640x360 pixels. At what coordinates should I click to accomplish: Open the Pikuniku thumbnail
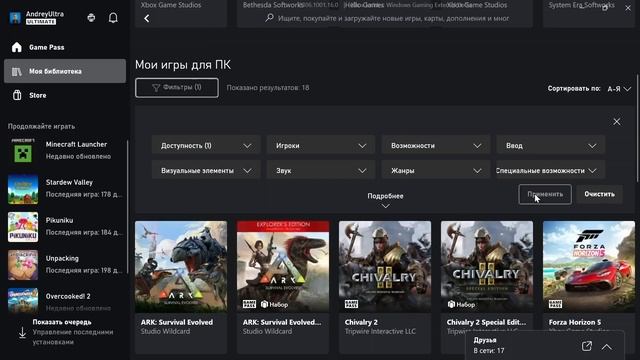(23, 227)
